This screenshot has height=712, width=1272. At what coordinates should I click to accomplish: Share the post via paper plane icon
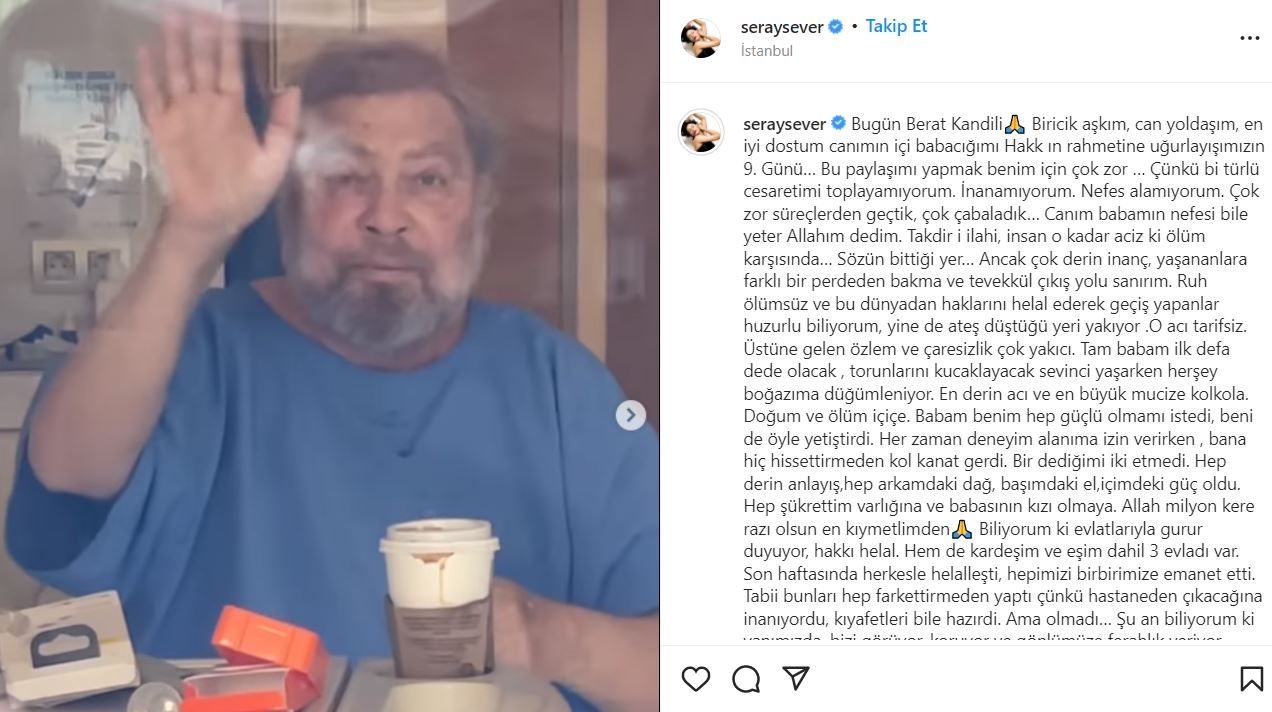pos(796,679)
